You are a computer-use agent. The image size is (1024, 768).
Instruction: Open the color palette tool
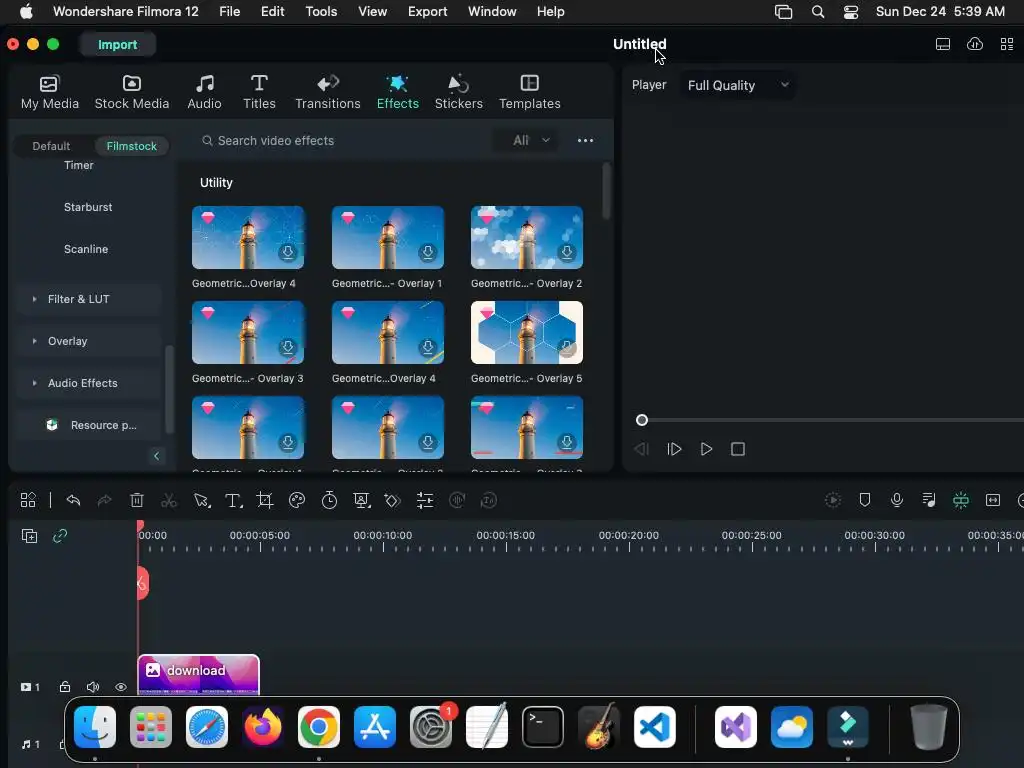(297, 500)
